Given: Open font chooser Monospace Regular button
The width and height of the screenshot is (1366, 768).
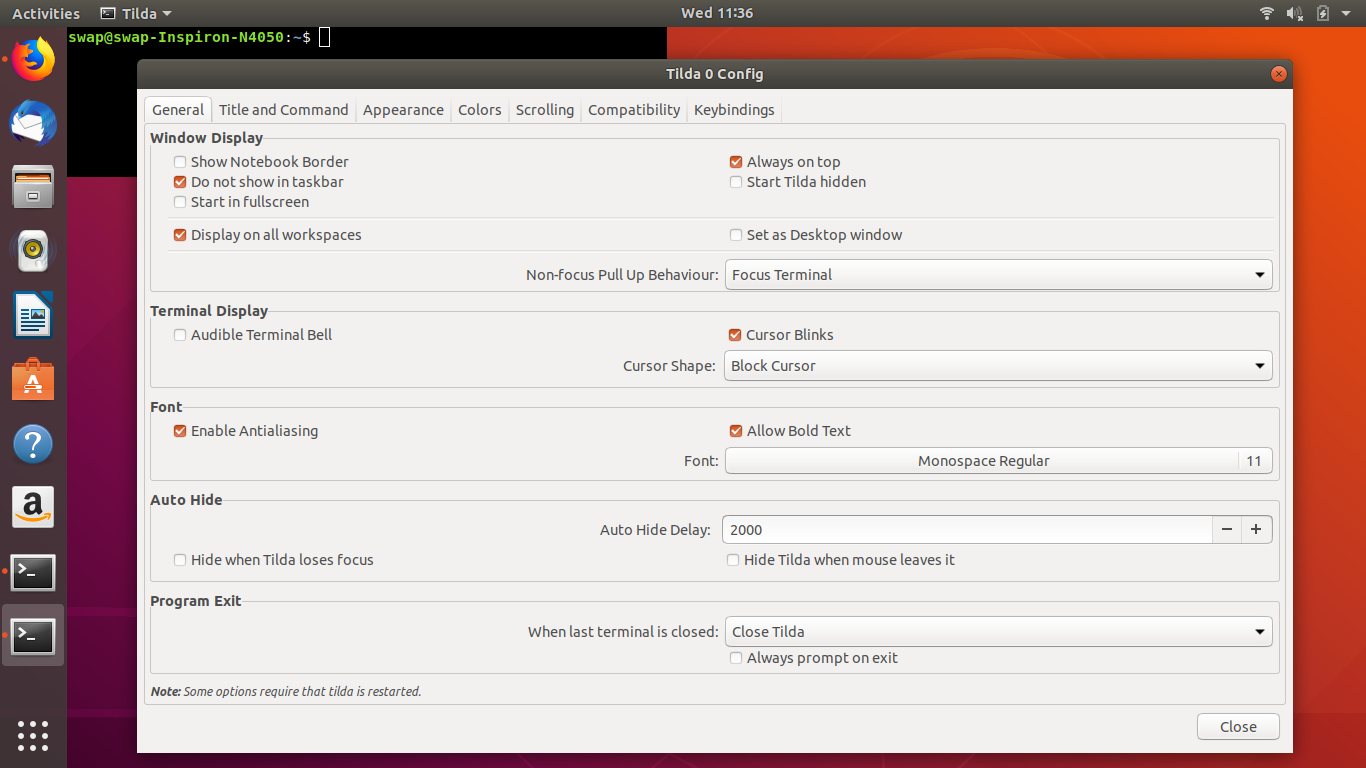Looking at the screenshot, I should pyautogui.click(x=998, y=461).
